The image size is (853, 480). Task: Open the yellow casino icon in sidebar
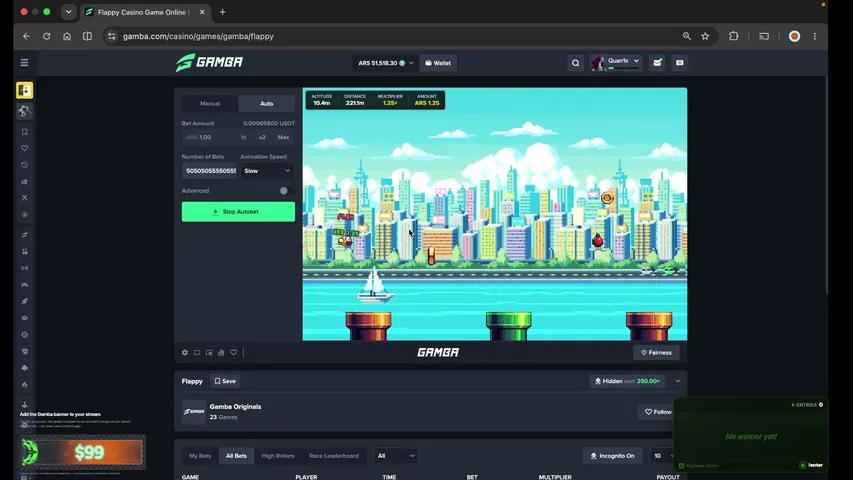coord(24,90)
